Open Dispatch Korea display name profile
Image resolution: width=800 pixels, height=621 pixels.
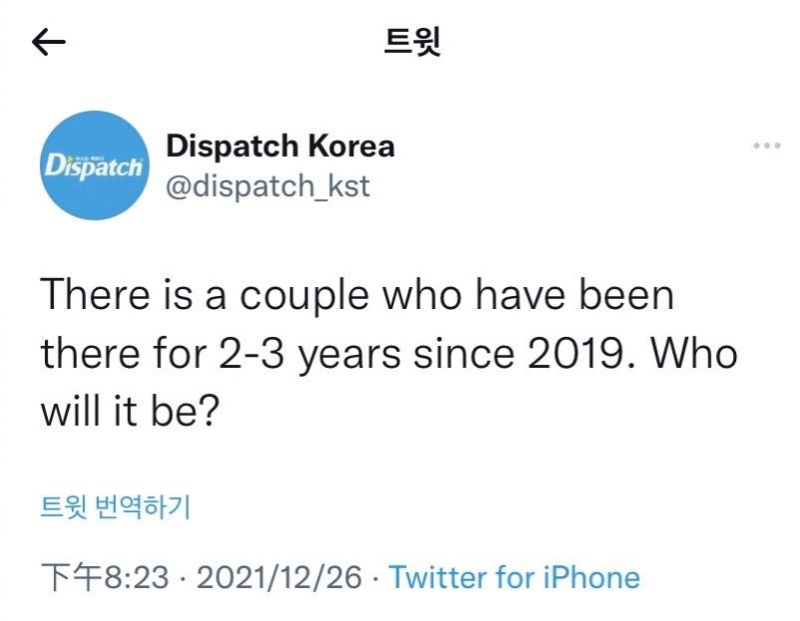point(280,146)
